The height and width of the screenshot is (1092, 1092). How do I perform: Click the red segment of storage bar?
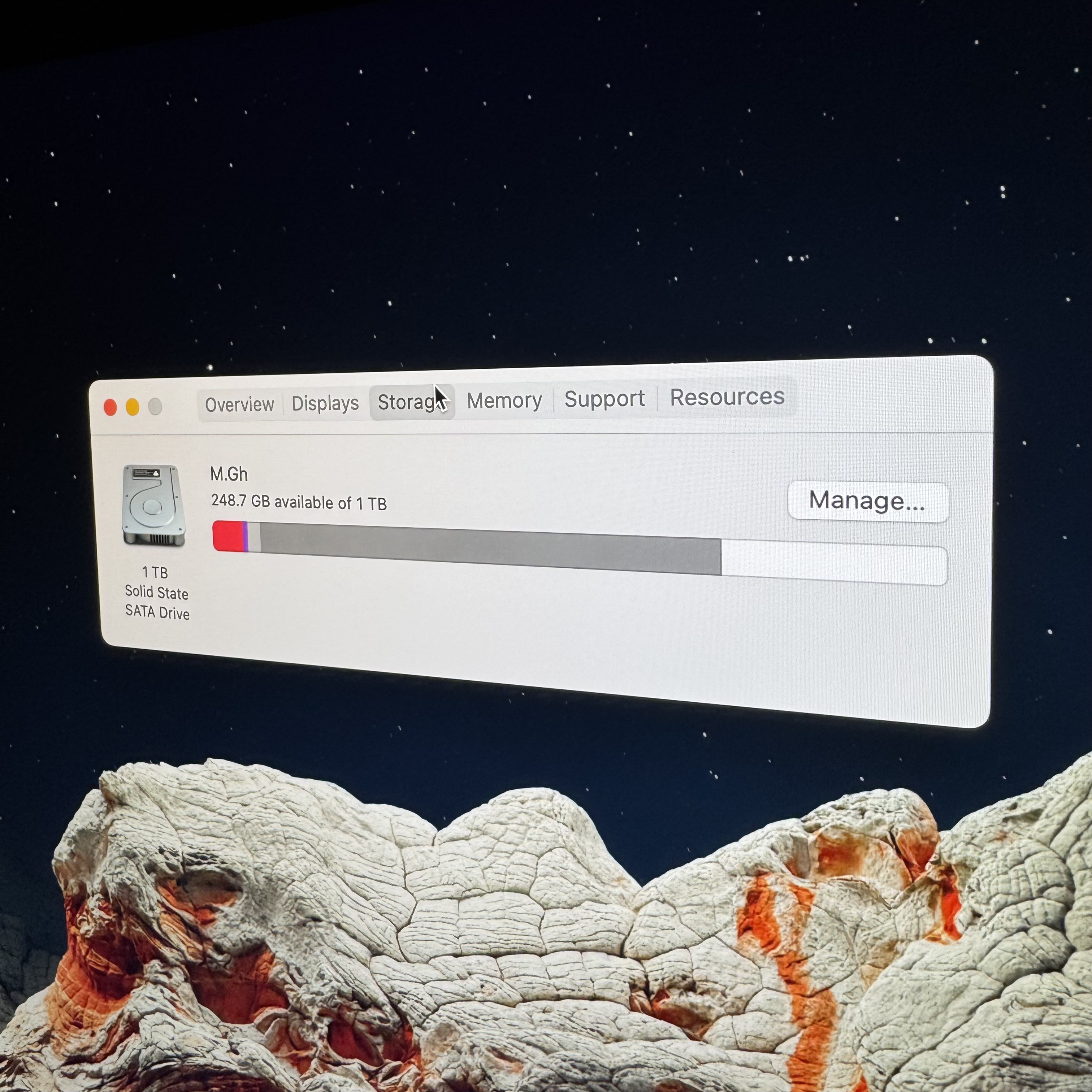pyautogui.click(x=228, y=536)
